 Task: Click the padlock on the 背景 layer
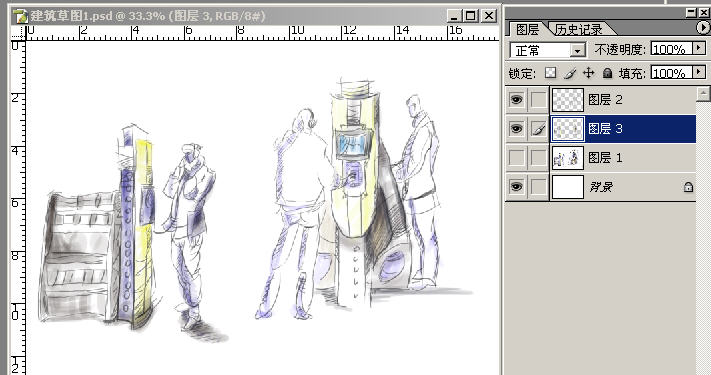point(688,187)
